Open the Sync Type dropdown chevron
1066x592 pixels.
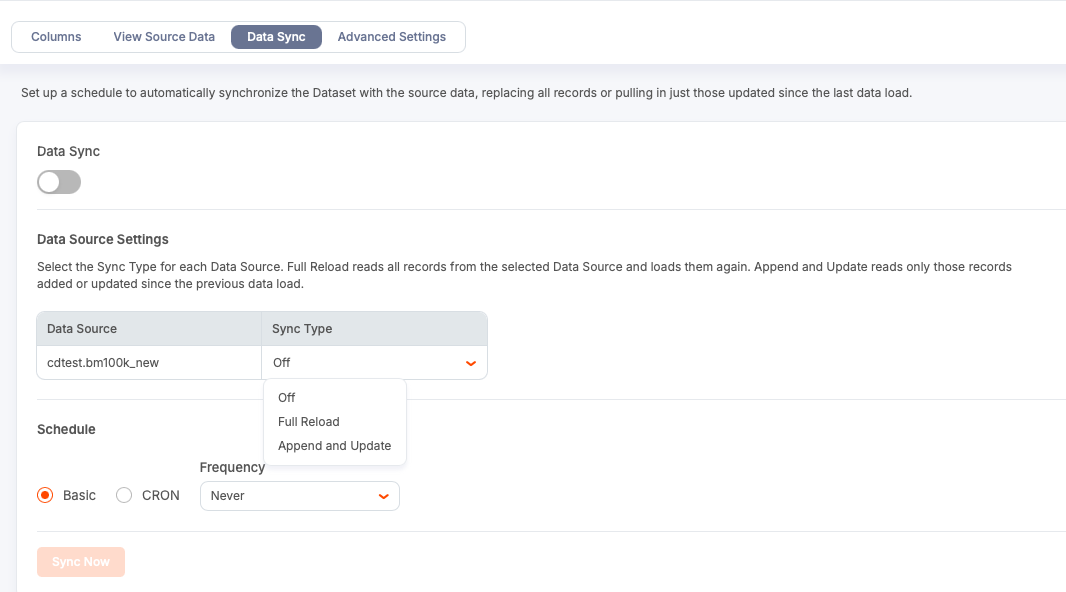[470, 362]
